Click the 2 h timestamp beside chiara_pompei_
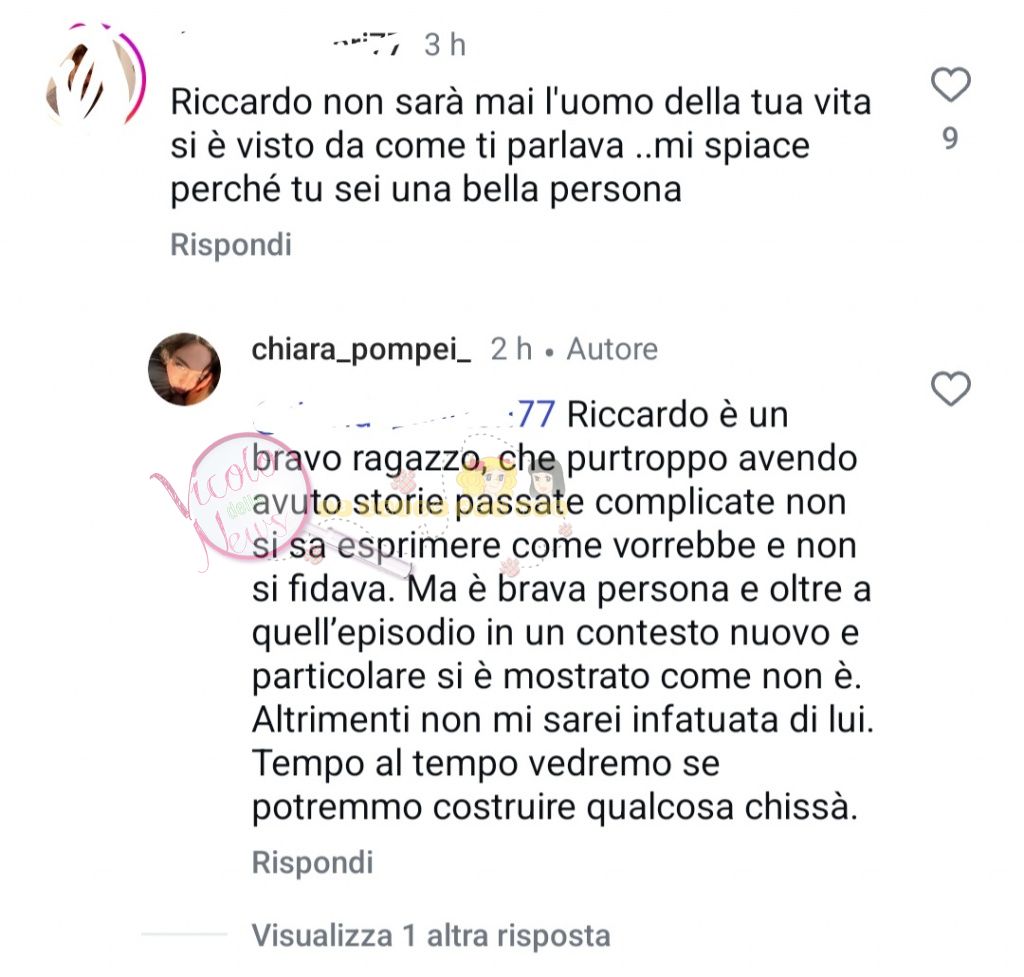1024x977 pixels. tap(511, 349)
